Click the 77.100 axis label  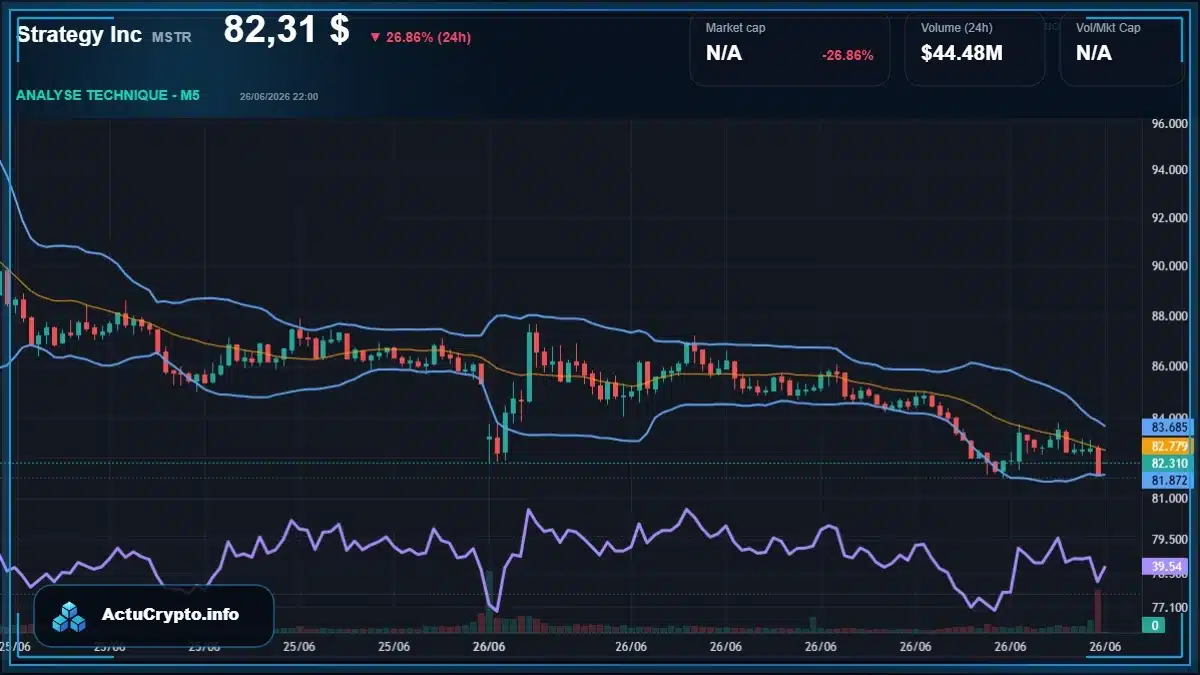tap(1168, 607)
